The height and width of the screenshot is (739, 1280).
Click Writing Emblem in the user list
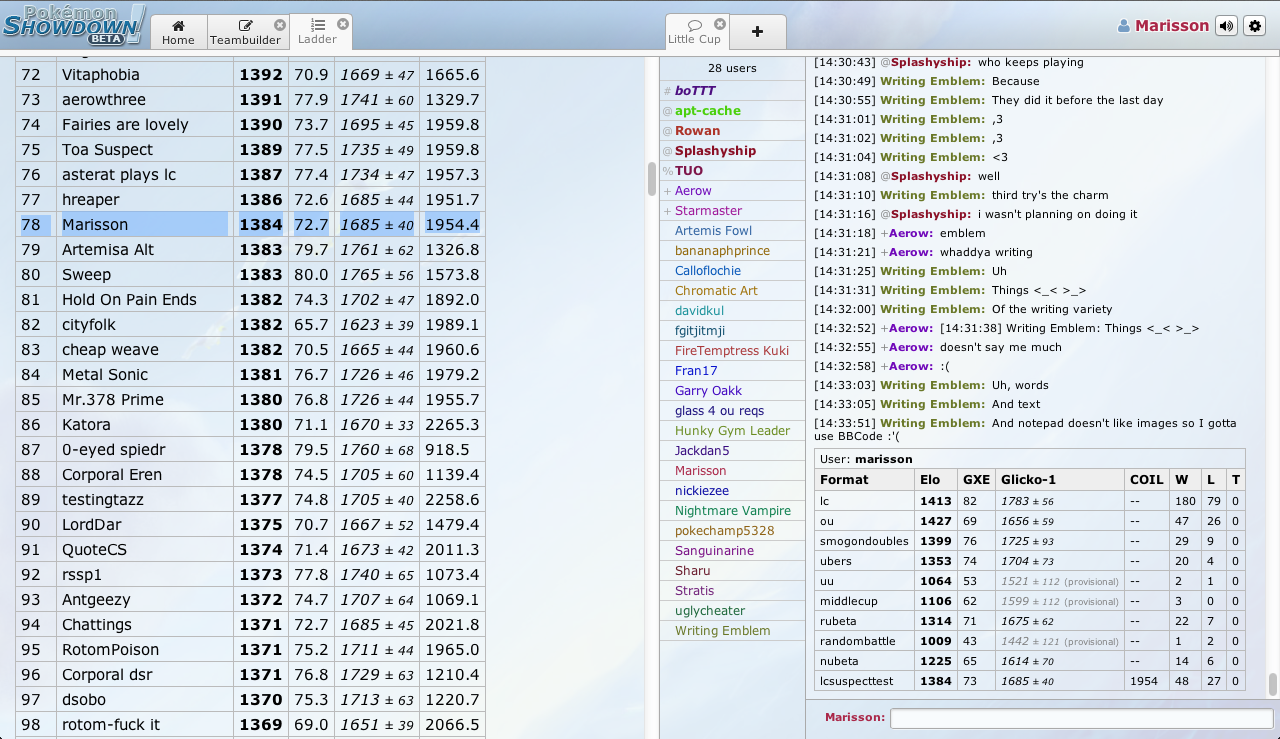point(732,631)
